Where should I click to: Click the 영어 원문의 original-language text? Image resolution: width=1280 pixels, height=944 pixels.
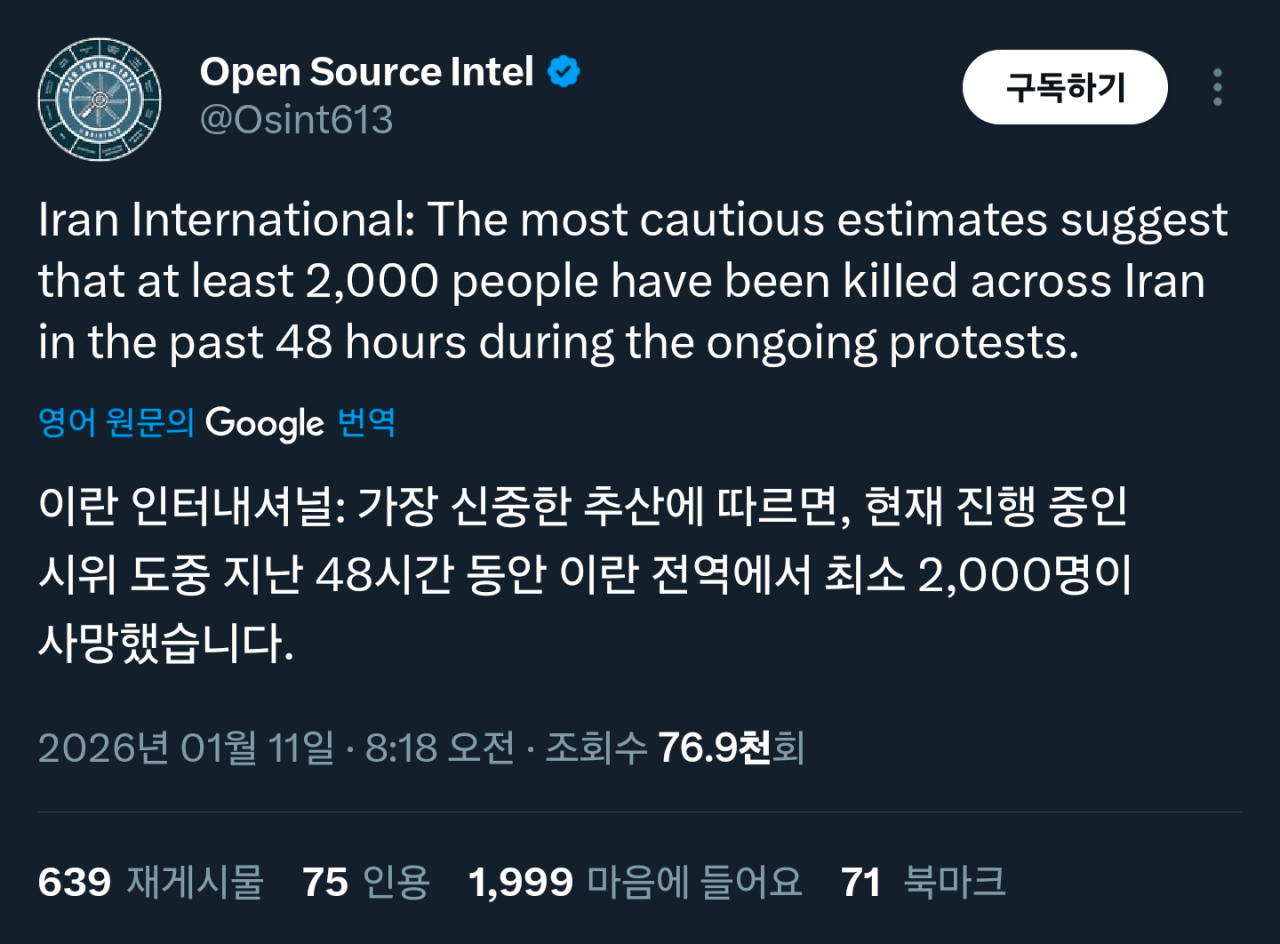[116, 423]
